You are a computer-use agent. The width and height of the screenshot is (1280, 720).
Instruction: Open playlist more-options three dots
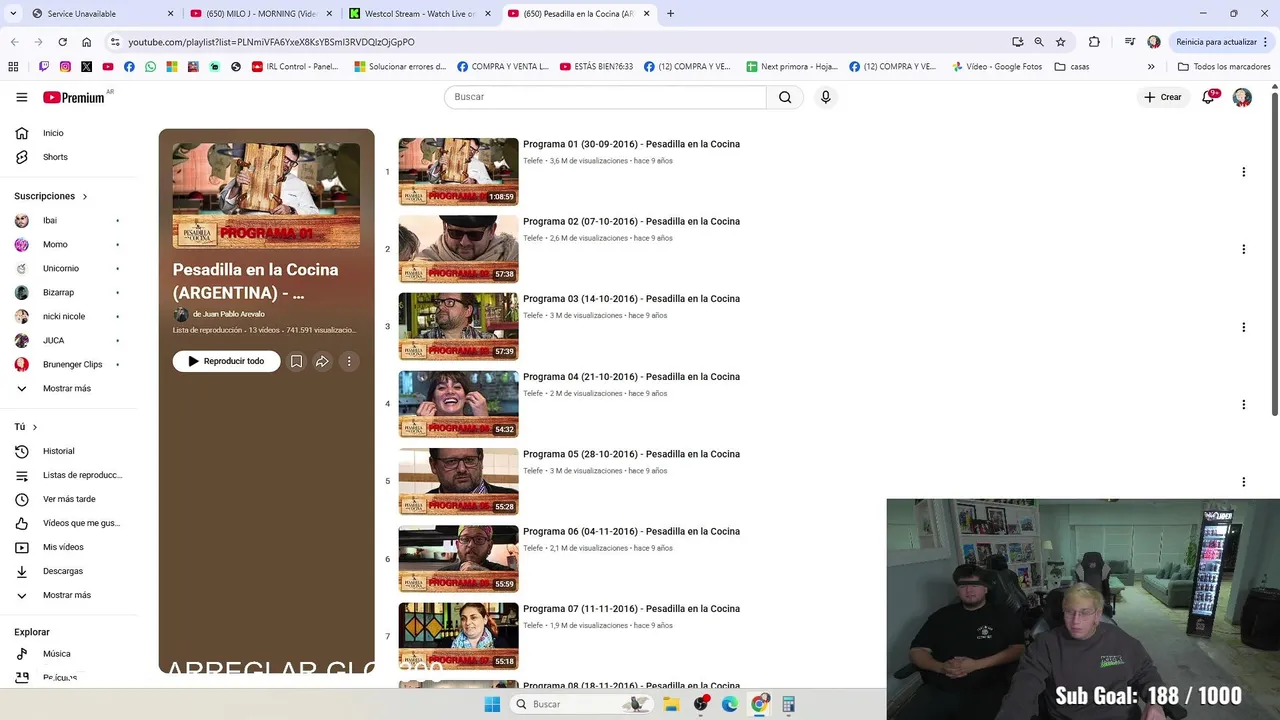pyautogui.click(x=348, y=361)
